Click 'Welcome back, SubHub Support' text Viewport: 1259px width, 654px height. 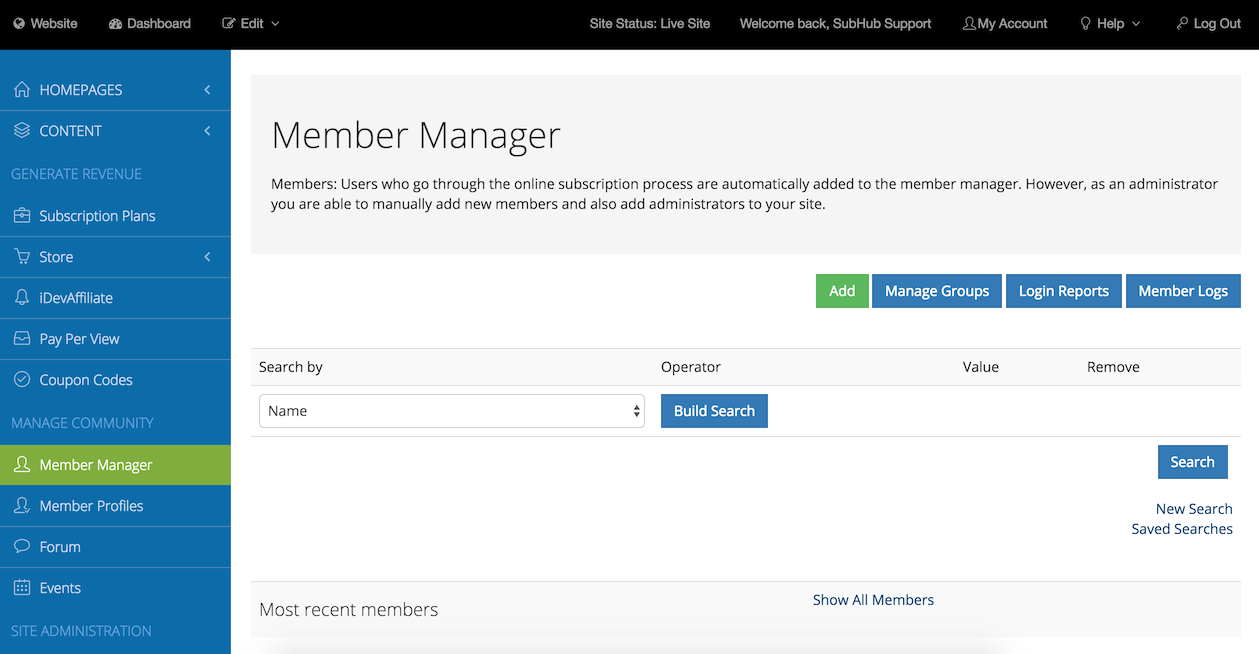pyautogui.click(x=835, y=24)
